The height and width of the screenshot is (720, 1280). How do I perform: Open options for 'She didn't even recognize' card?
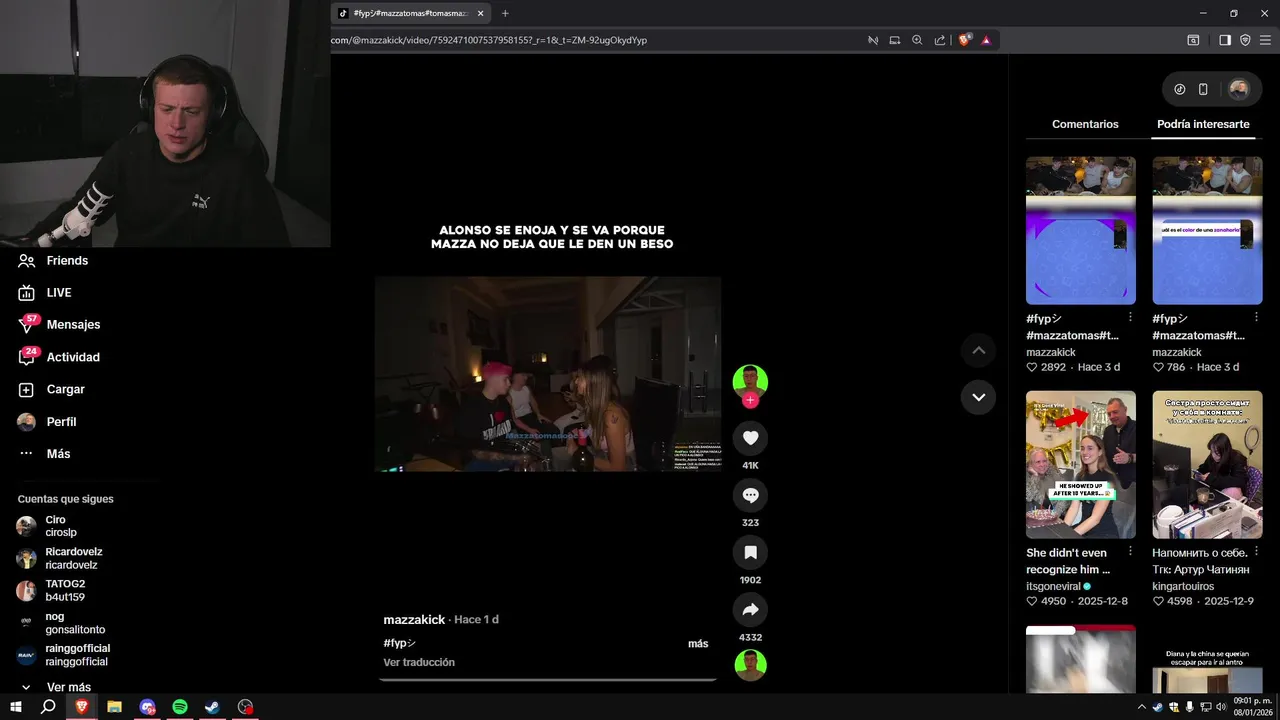1130,551
